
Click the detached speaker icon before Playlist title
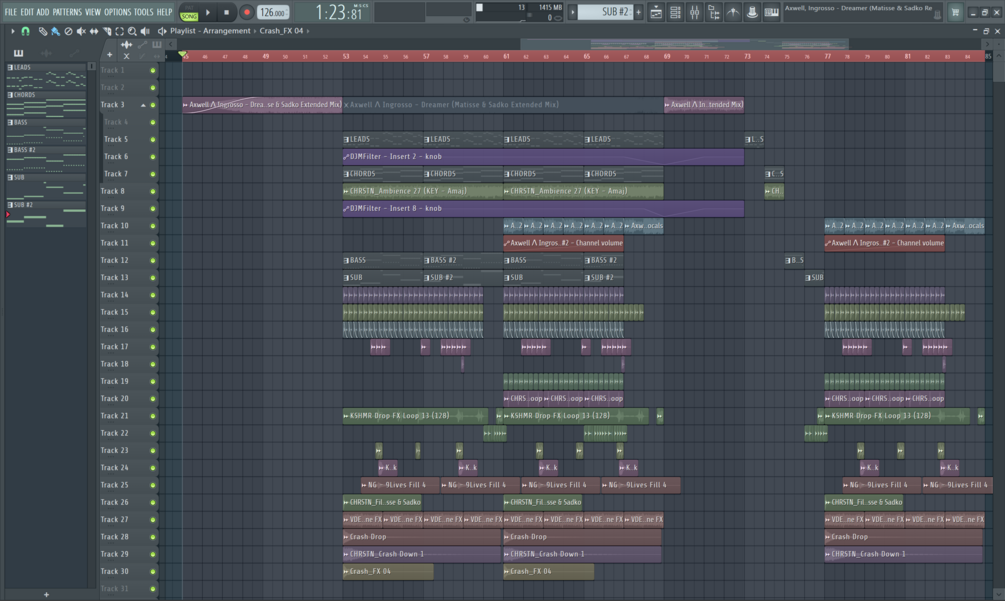[162, 31]
